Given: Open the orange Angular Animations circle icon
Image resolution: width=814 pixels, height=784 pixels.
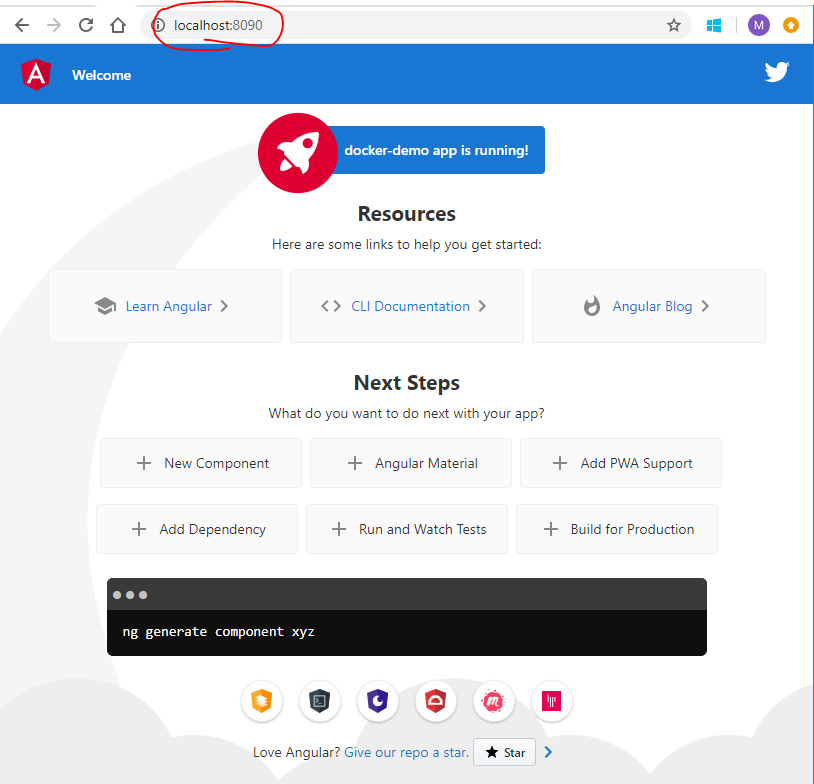Looking at the screenshot, I should (262, 701).
